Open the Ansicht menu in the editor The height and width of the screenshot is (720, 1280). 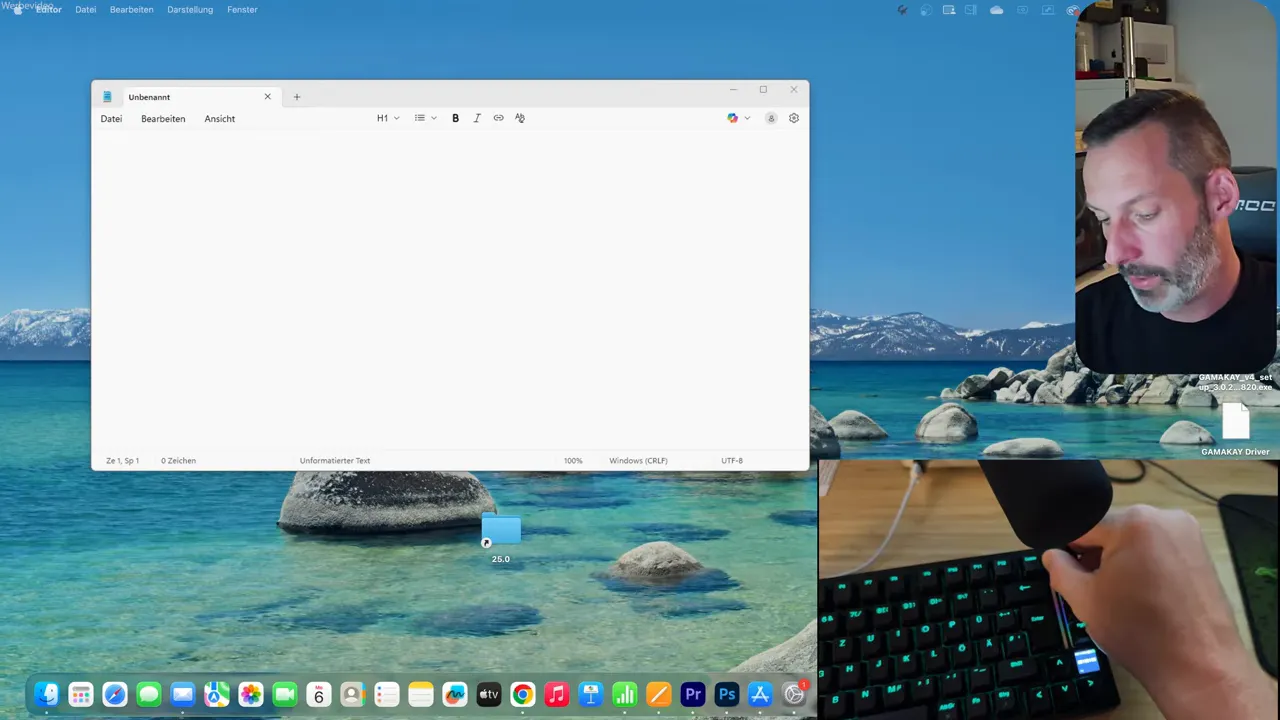point(220,119)
